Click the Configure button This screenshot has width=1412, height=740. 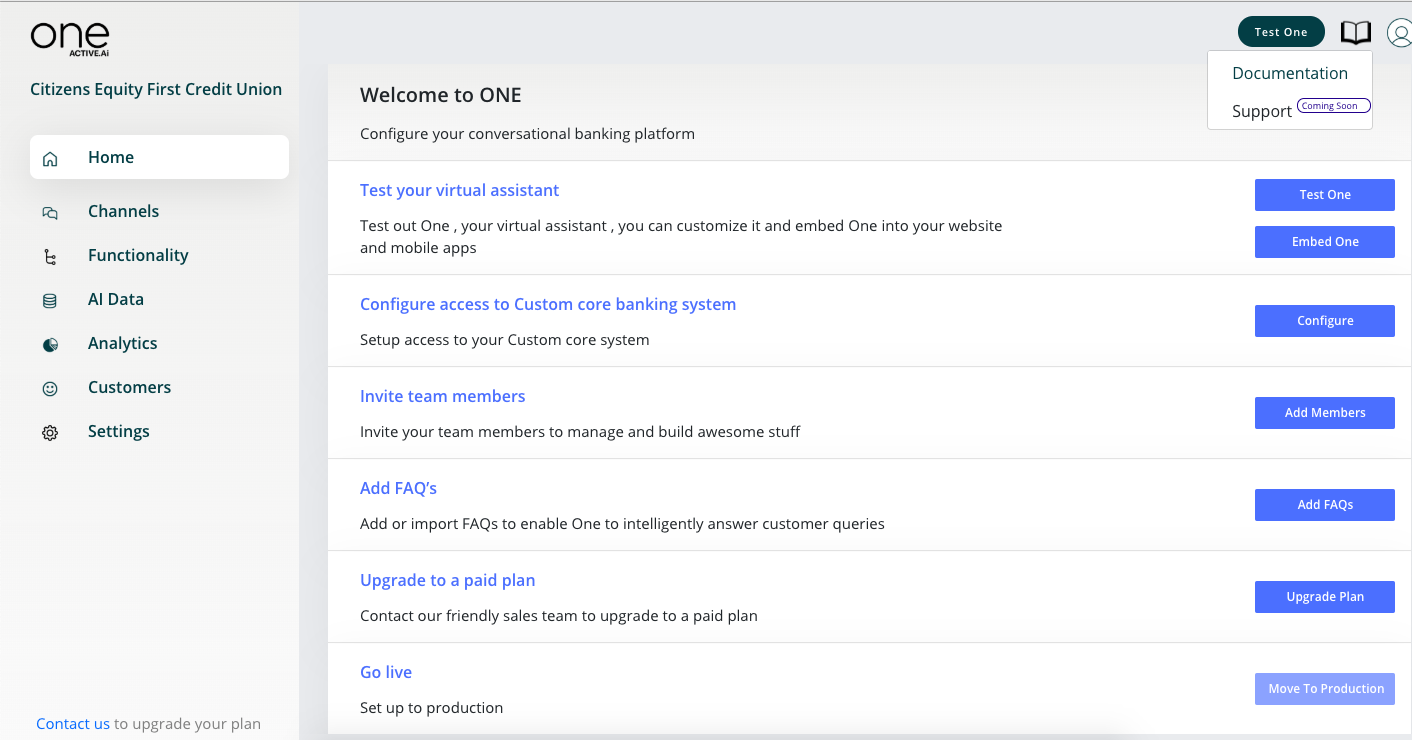1325,321
